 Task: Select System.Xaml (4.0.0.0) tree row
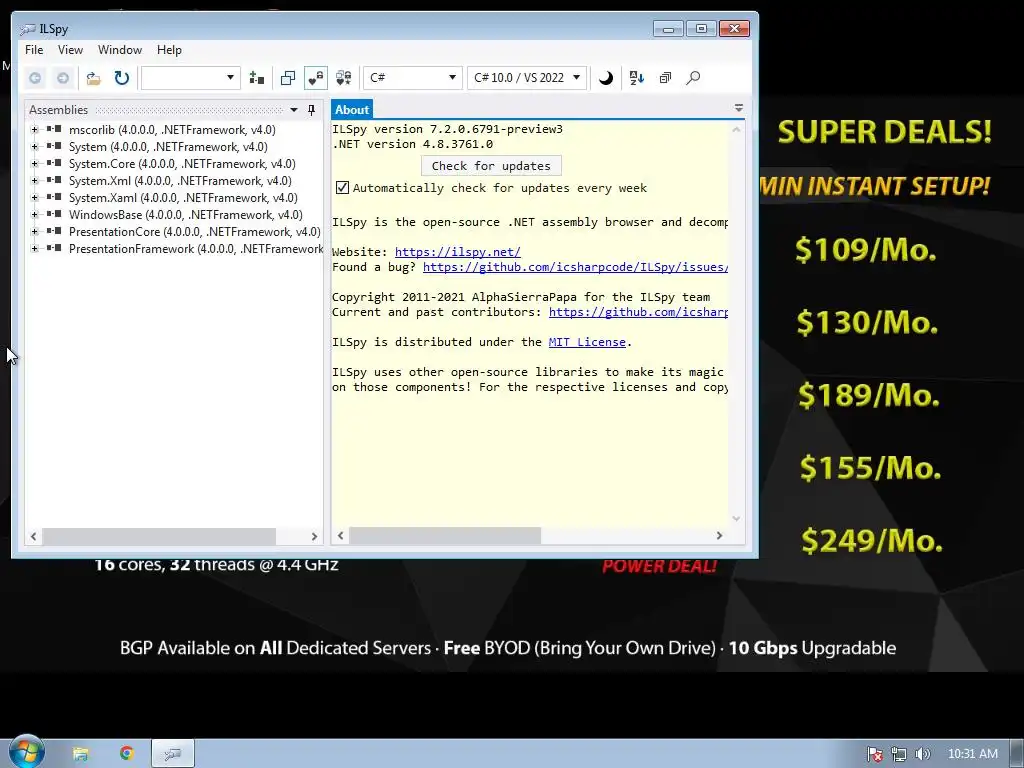(x=183, y=198)
